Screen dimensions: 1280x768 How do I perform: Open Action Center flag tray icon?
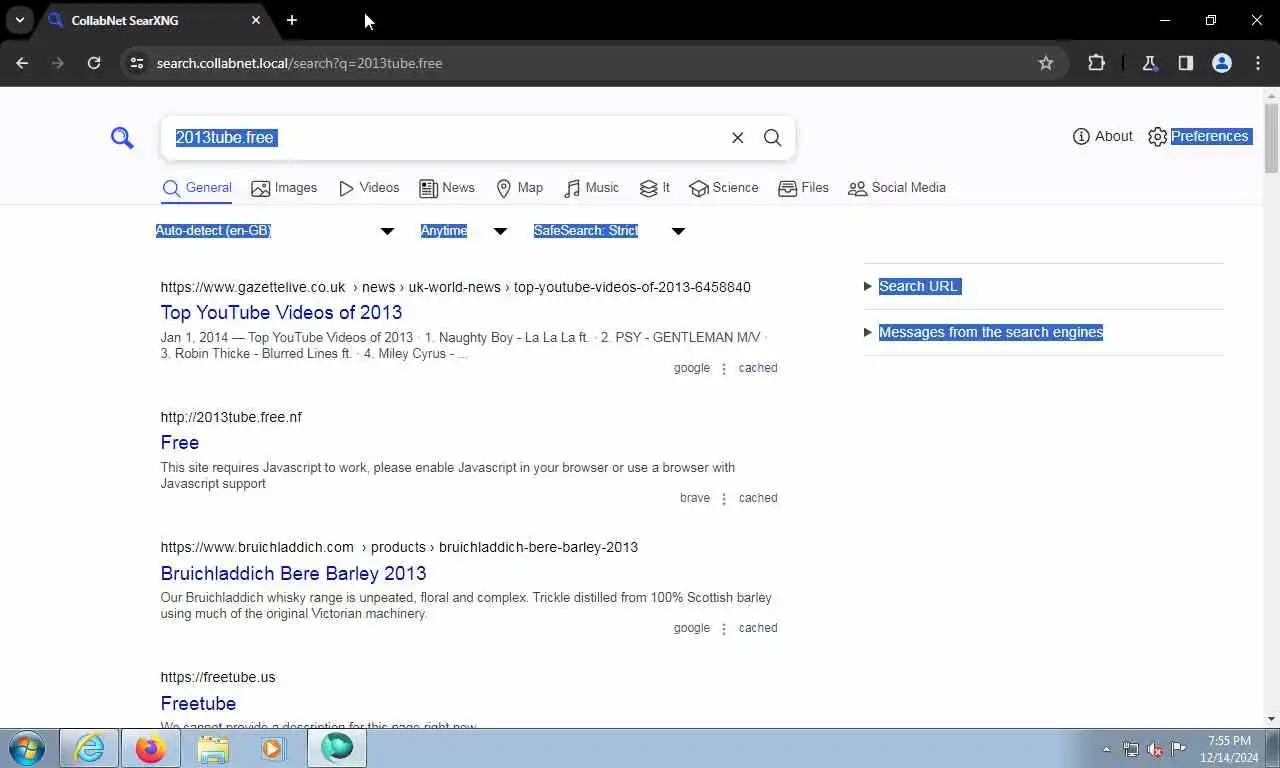[x=1179, y=749]
